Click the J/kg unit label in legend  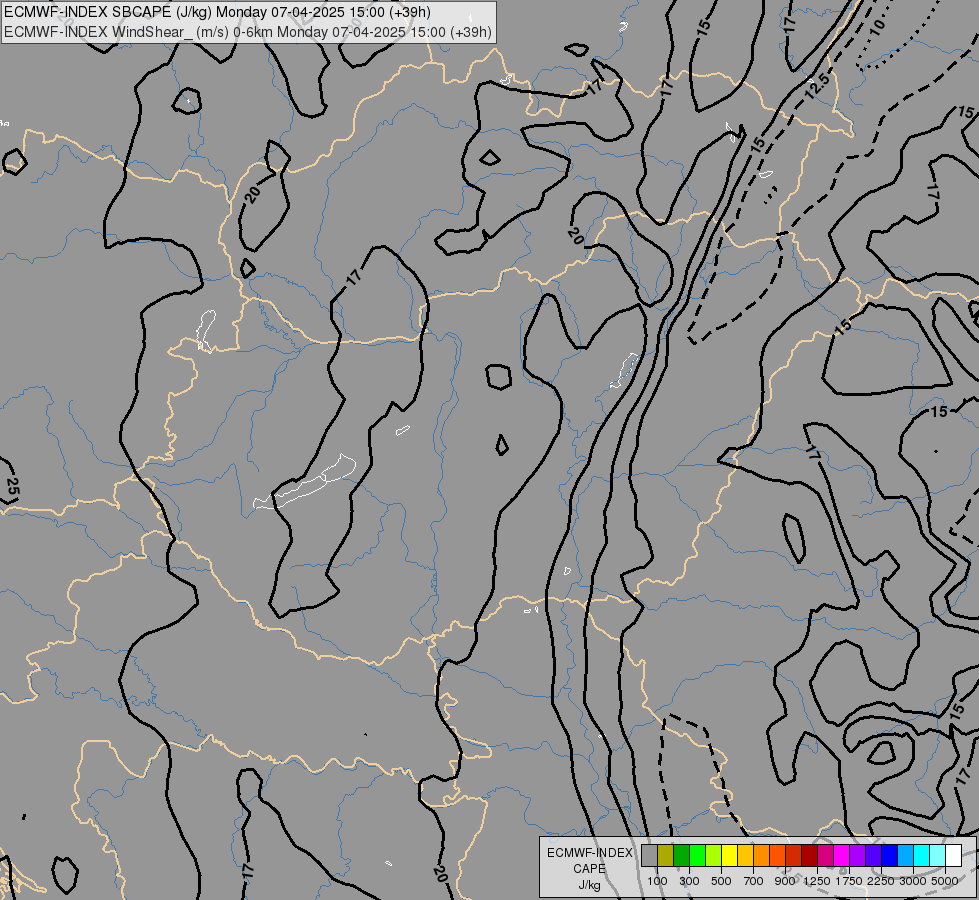point(589,885)
